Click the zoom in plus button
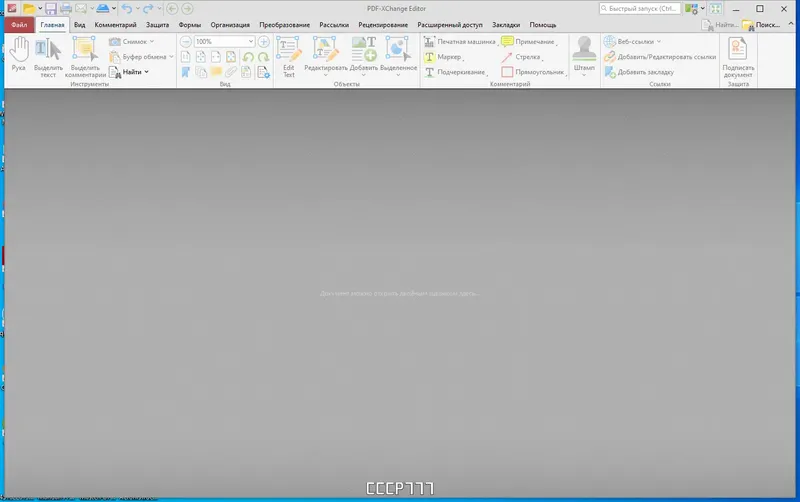 (x=264, y=41)
